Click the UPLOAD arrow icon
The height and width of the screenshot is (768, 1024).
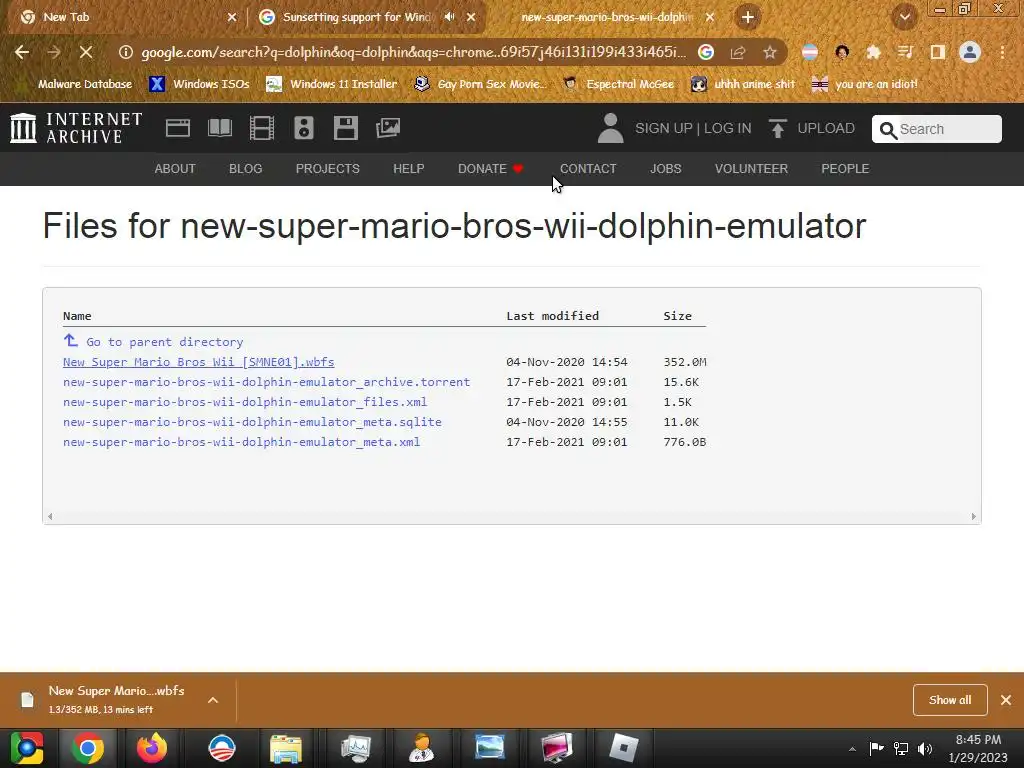click(777, 128)
